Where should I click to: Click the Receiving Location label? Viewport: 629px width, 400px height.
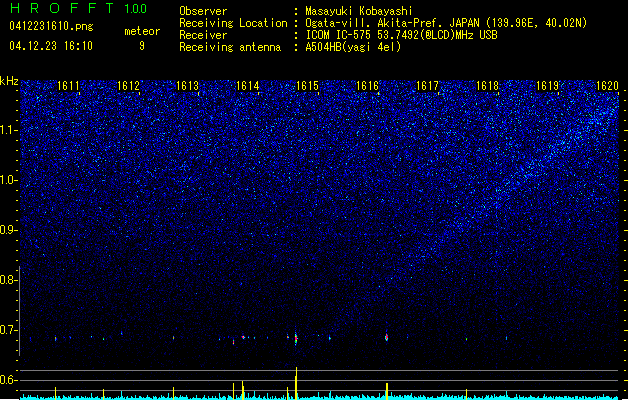(x=233, y=23)
